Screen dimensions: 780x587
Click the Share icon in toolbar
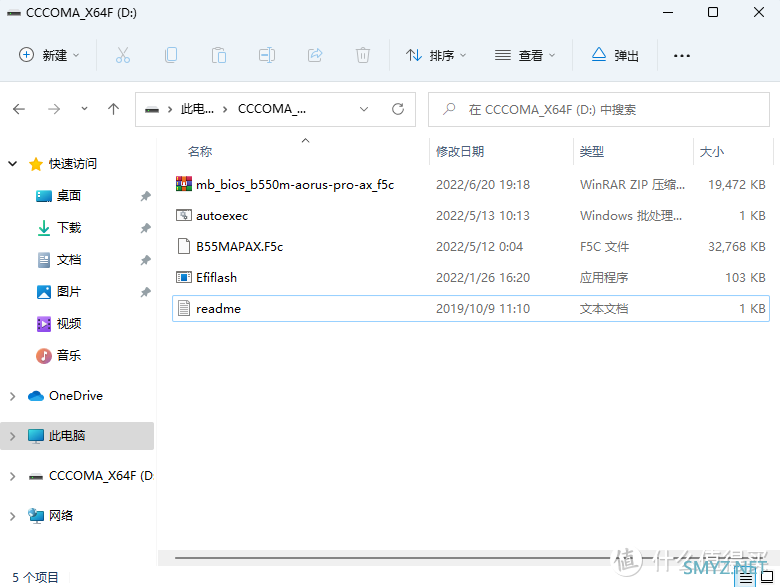[315, 55]
